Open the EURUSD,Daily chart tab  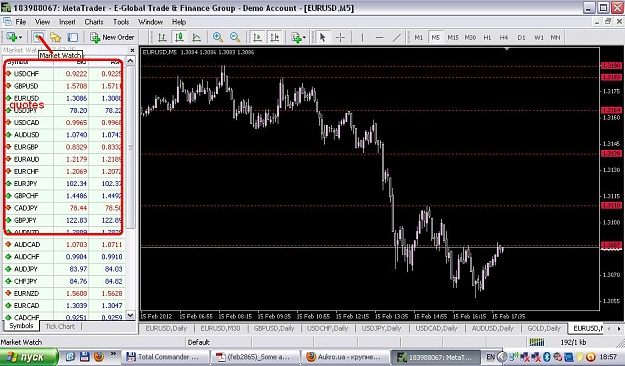pos(166,329)
